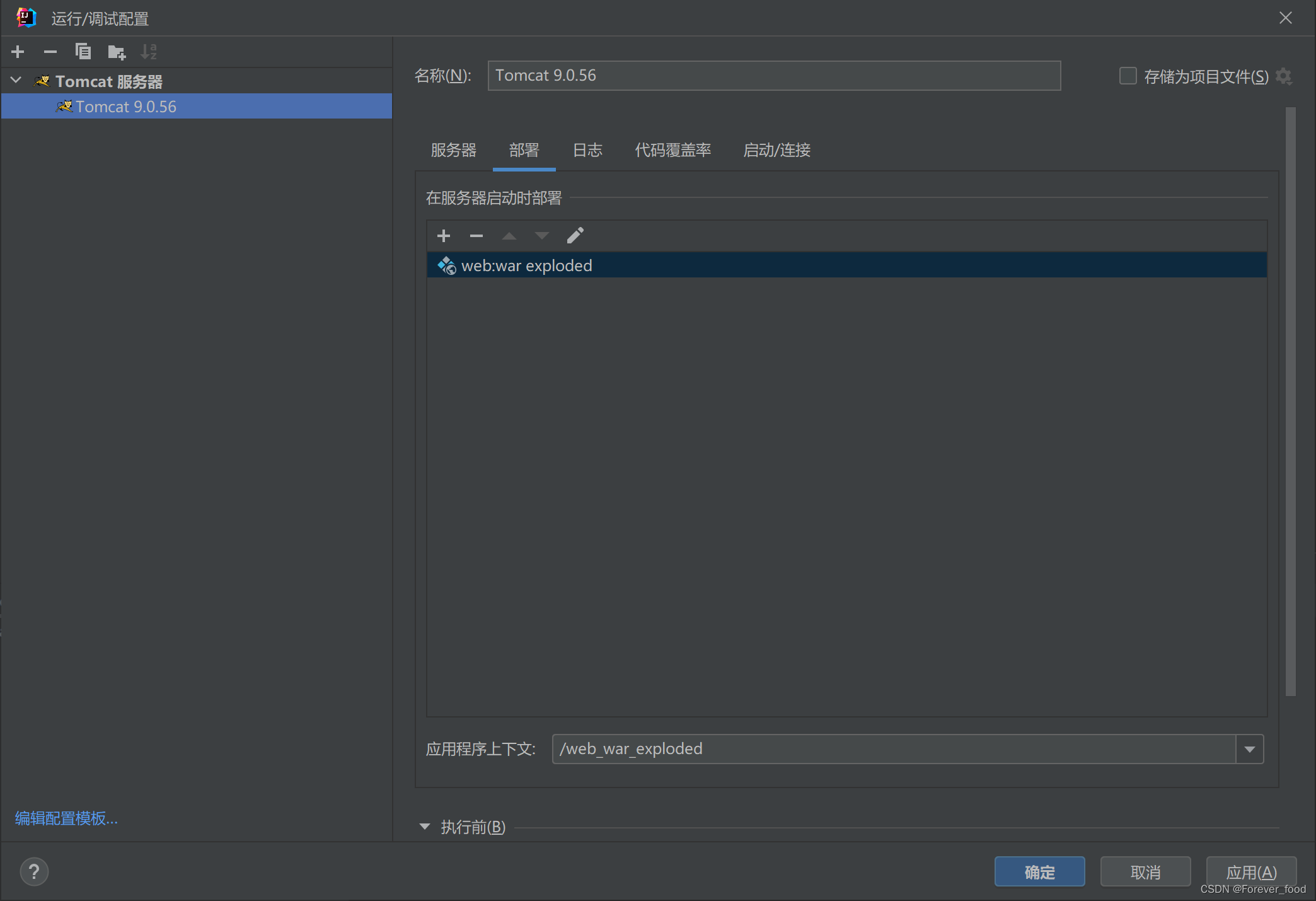This screenshot has width=1316, height=901.
Task: Select the Tomcat 9.0.56 configuration in tree
Action: tap(197, 107)
